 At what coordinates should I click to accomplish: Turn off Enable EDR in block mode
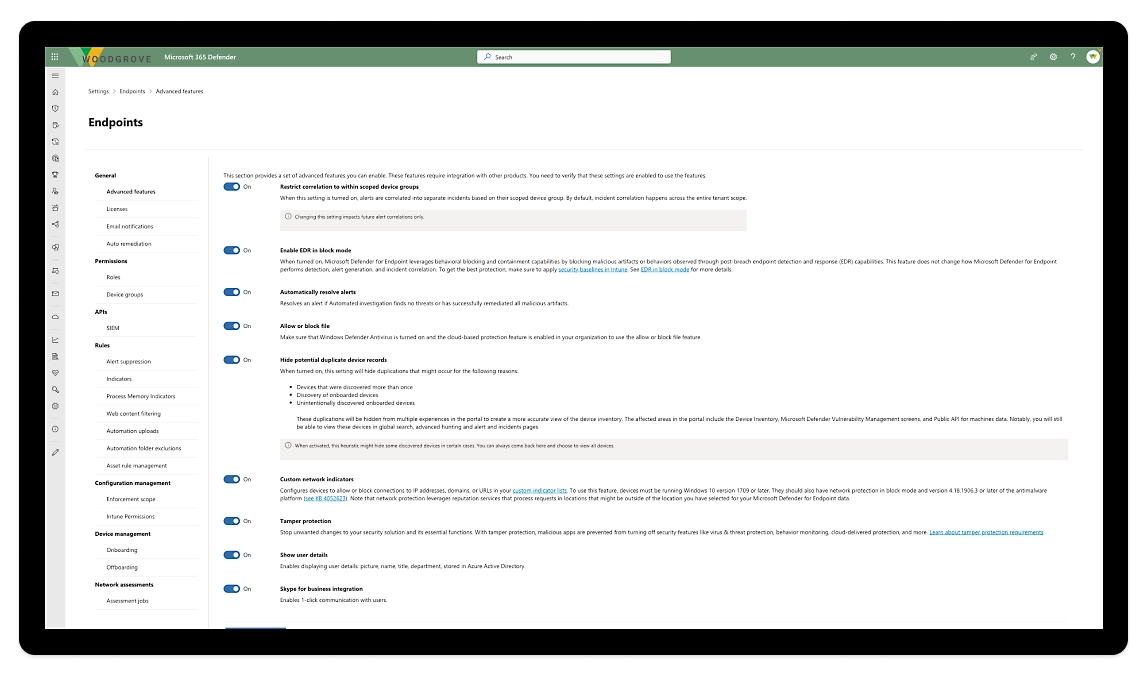(232, 250)
